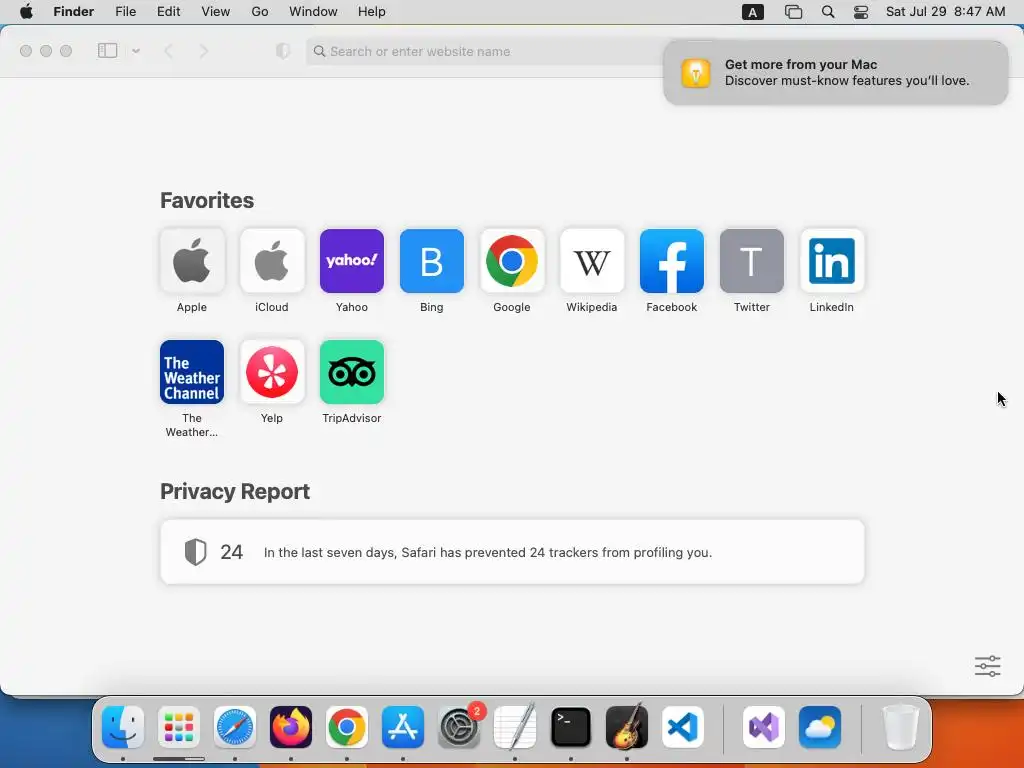Go back with the back arrow

168,51
